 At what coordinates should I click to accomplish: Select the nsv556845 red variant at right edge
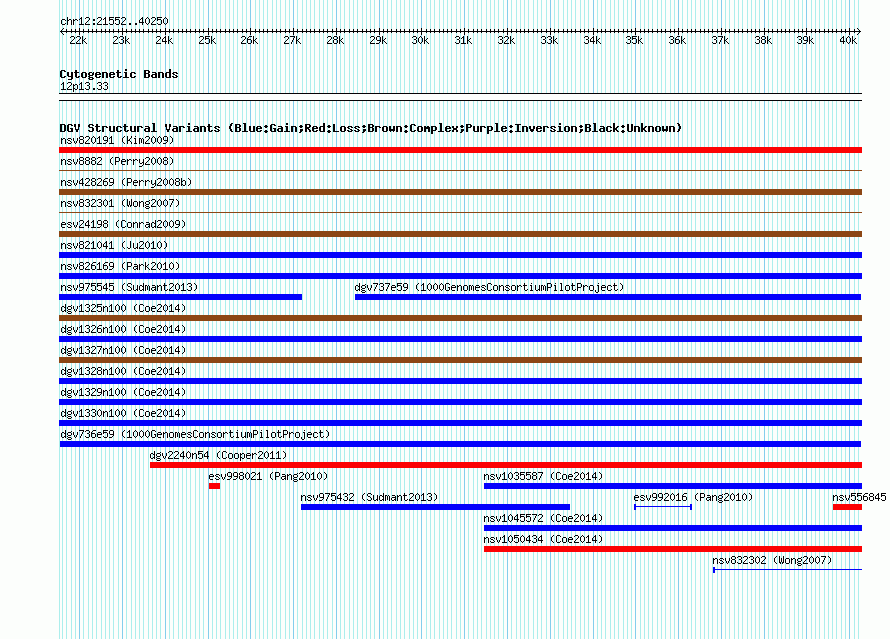847,507
